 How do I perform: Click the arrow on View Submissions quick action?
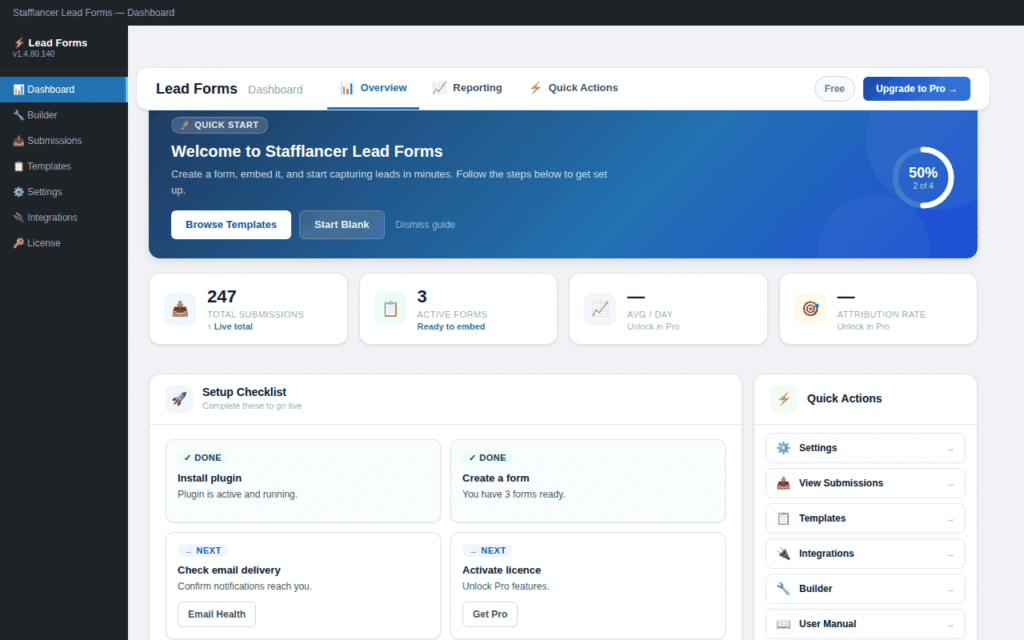[950, 485]
